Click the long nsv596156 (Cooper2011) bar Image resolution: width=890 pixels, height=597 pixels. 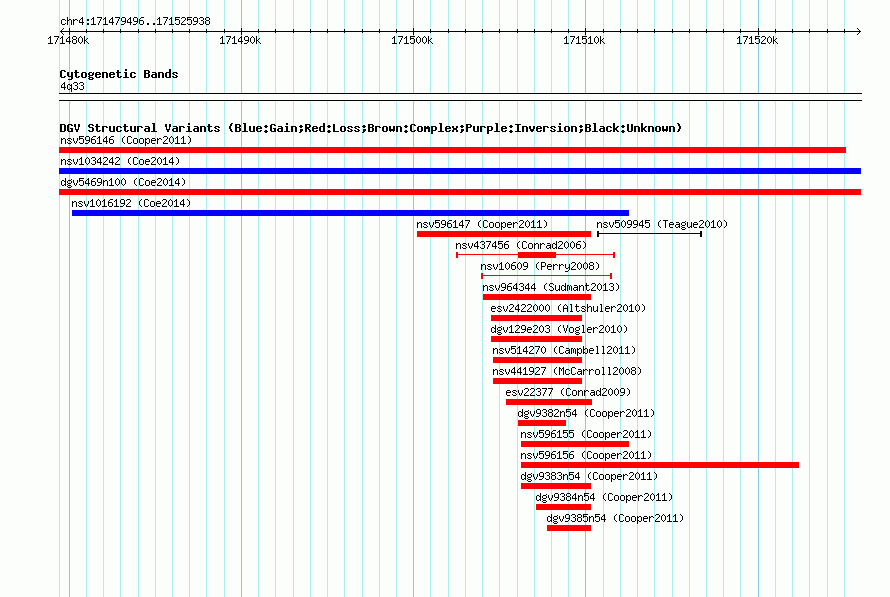tap(660, 465)
